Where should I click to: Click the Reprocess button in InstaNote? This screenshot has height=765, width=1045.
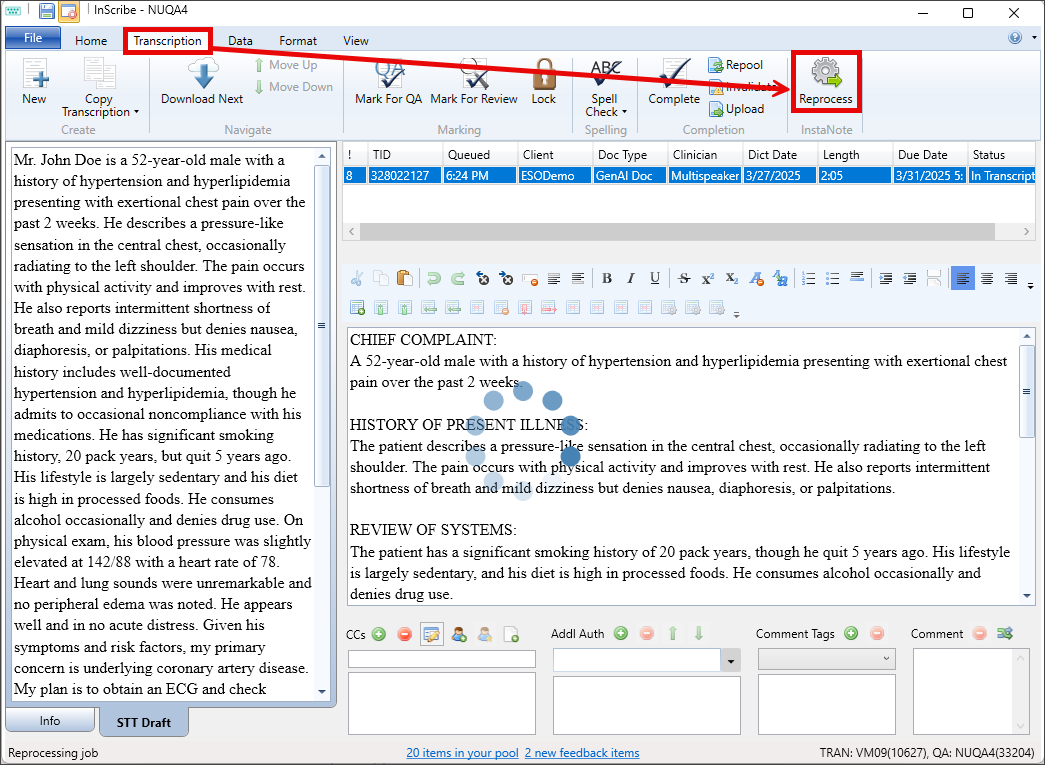pos(825,82)
